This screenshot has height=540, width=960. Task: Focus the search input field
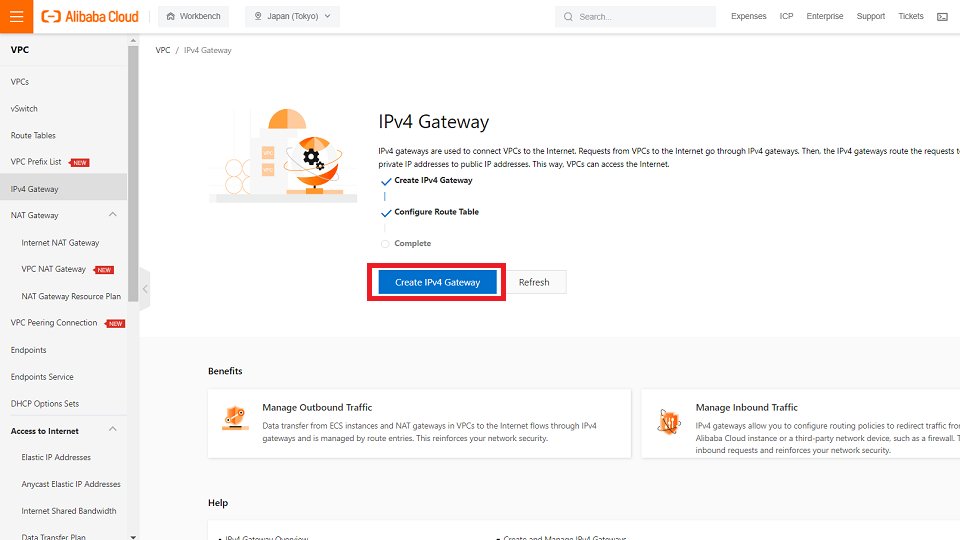pyautogui.click(x=636, y=17)
